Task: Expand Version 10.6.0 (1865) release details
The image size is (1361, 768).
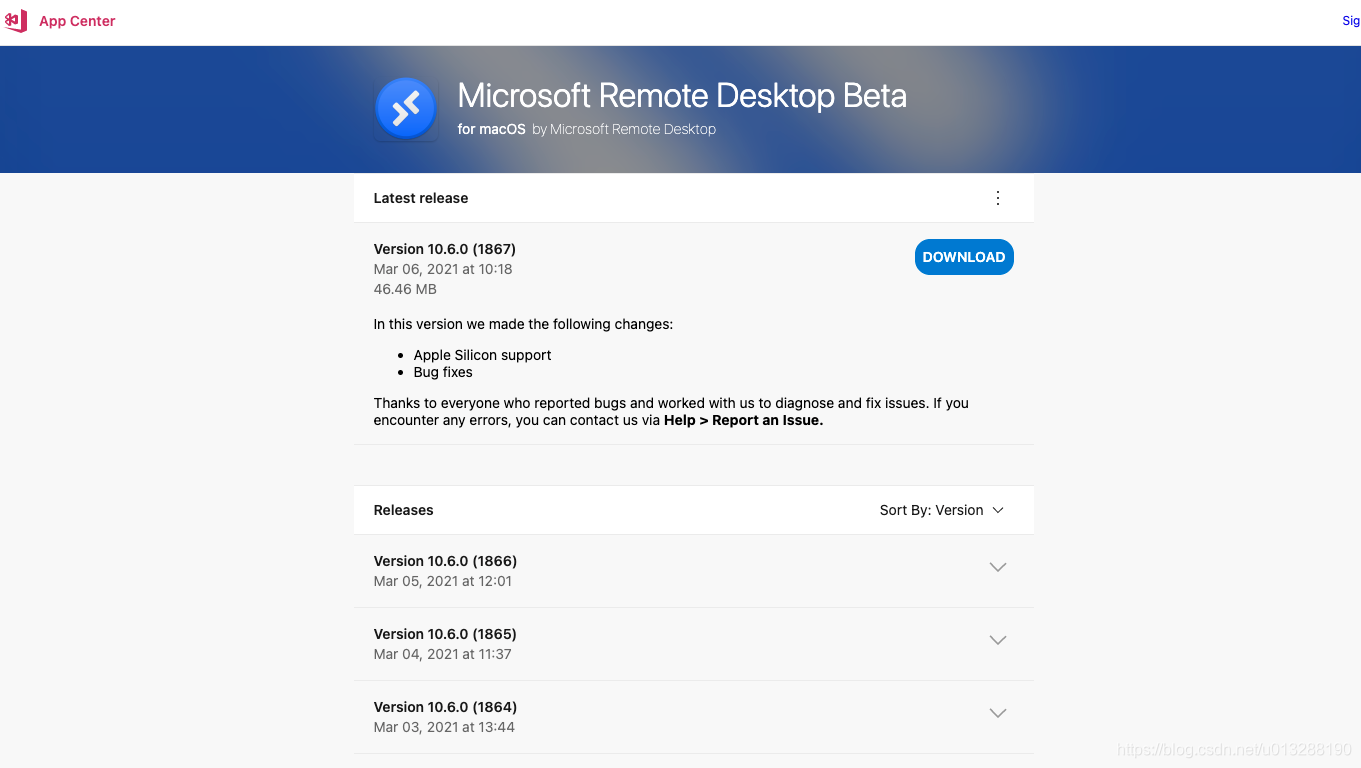Action: tap(997, 640)
